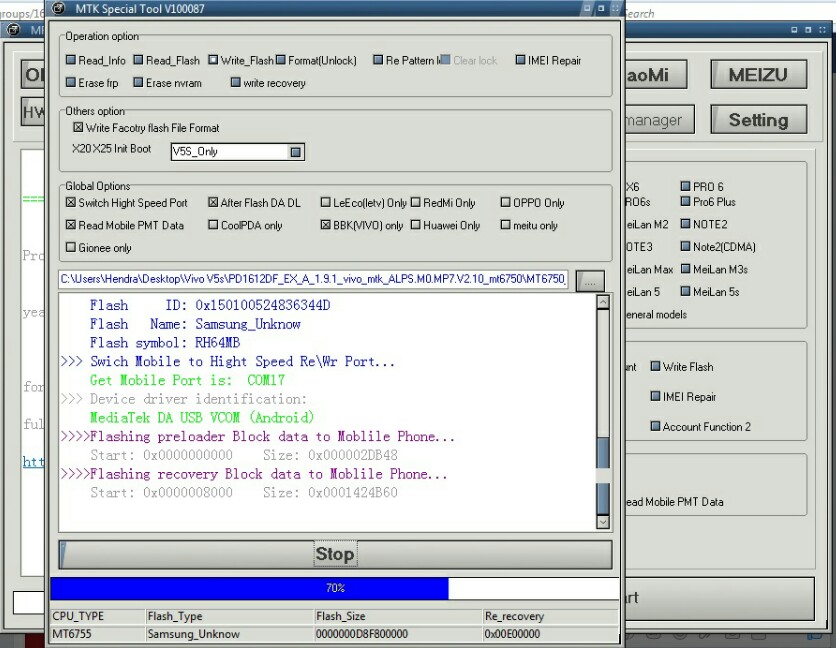Check the Read_Info operation box
This screenshot has height=648, width=836.
coord(70,60)
